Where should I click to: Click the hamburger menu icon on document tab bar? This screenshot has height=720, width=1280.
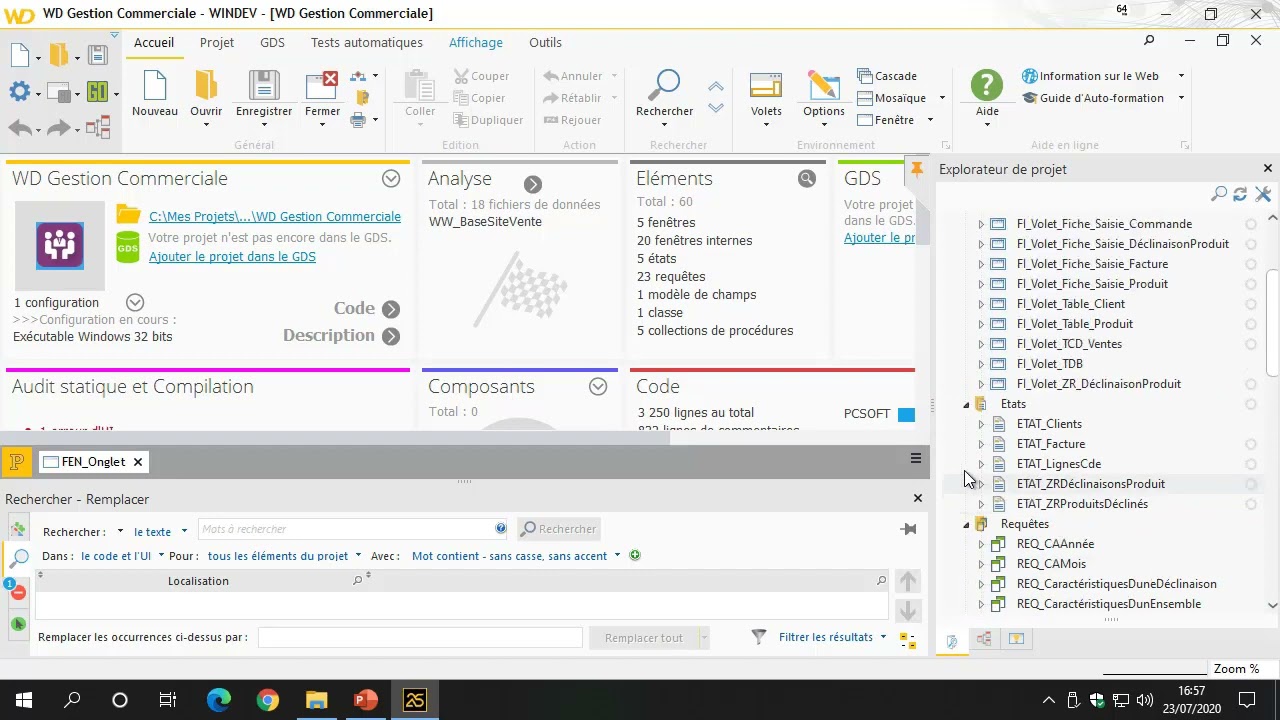915,459
